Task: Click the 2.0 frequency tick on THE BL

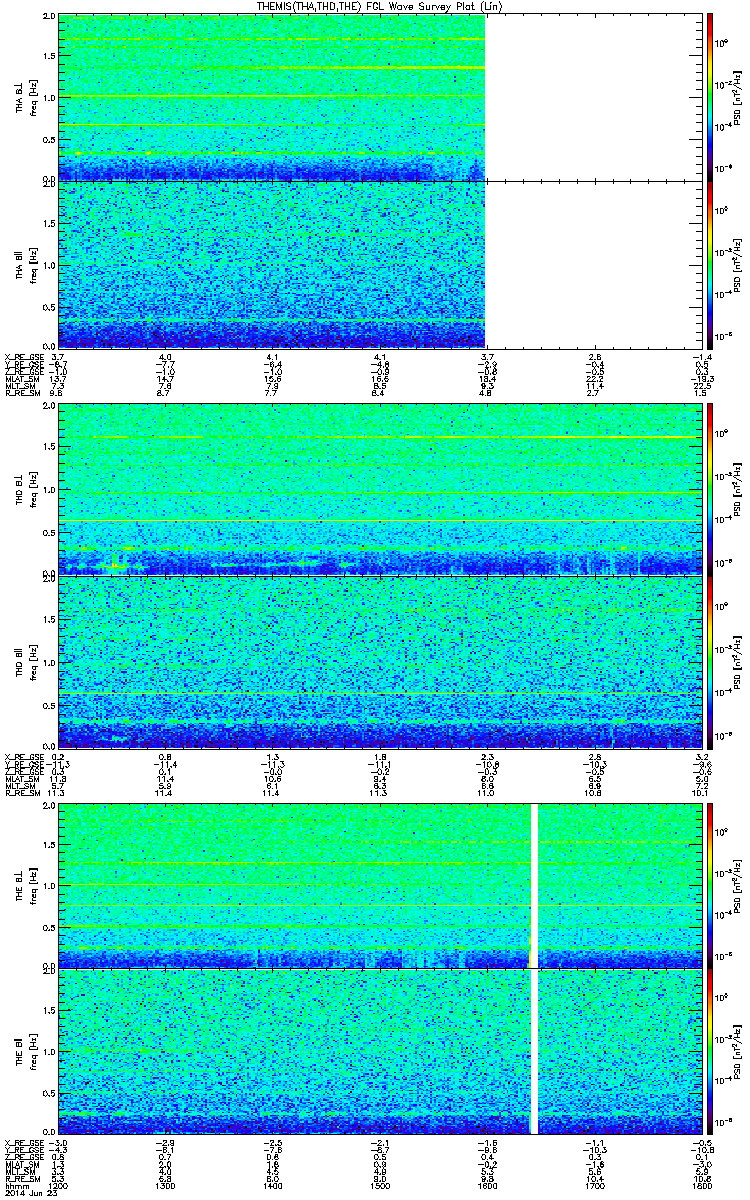Action: (49, 805)
